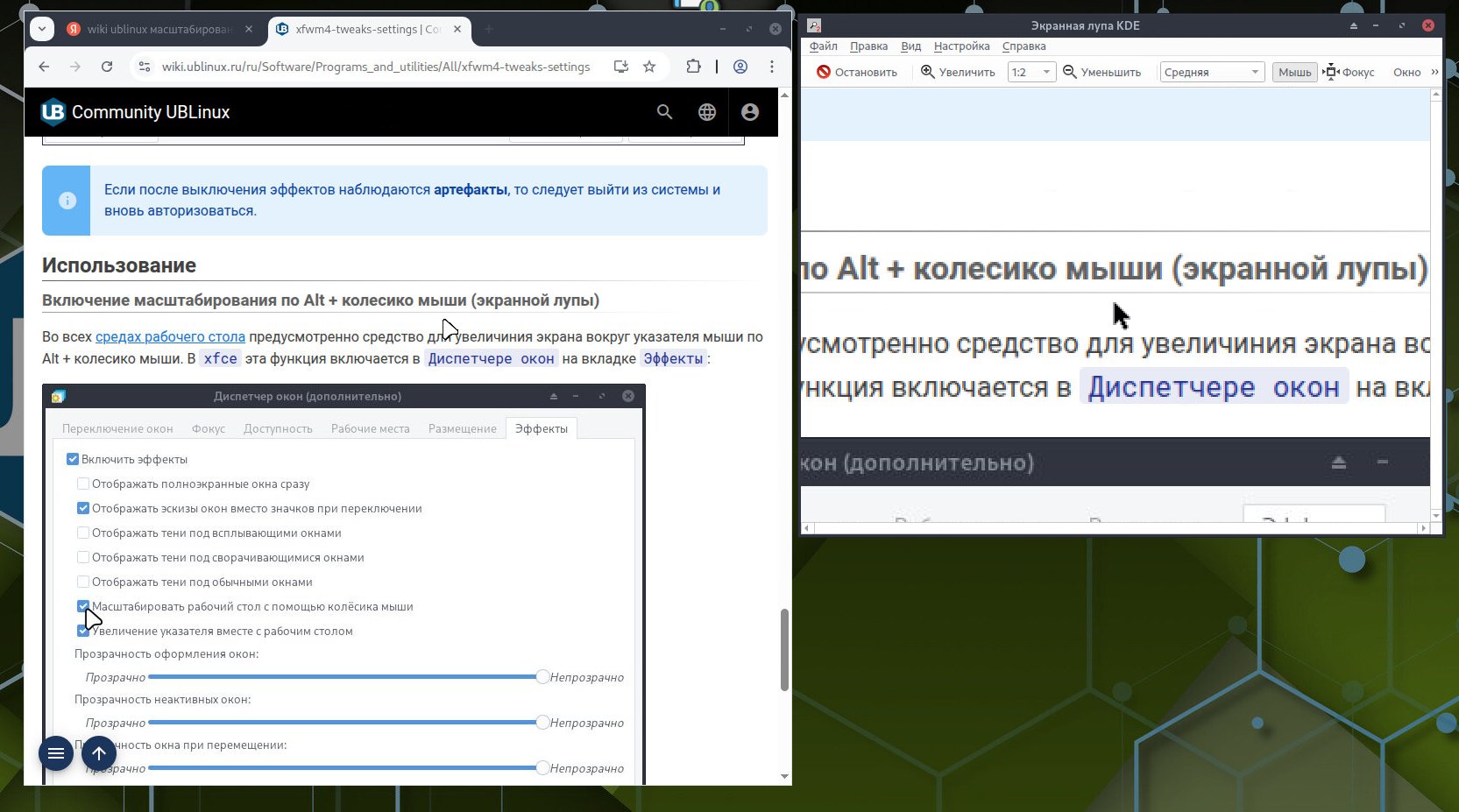Open search on Community UBLinux site
Viewport: 1459px width, 812px height.
point(664,112)
